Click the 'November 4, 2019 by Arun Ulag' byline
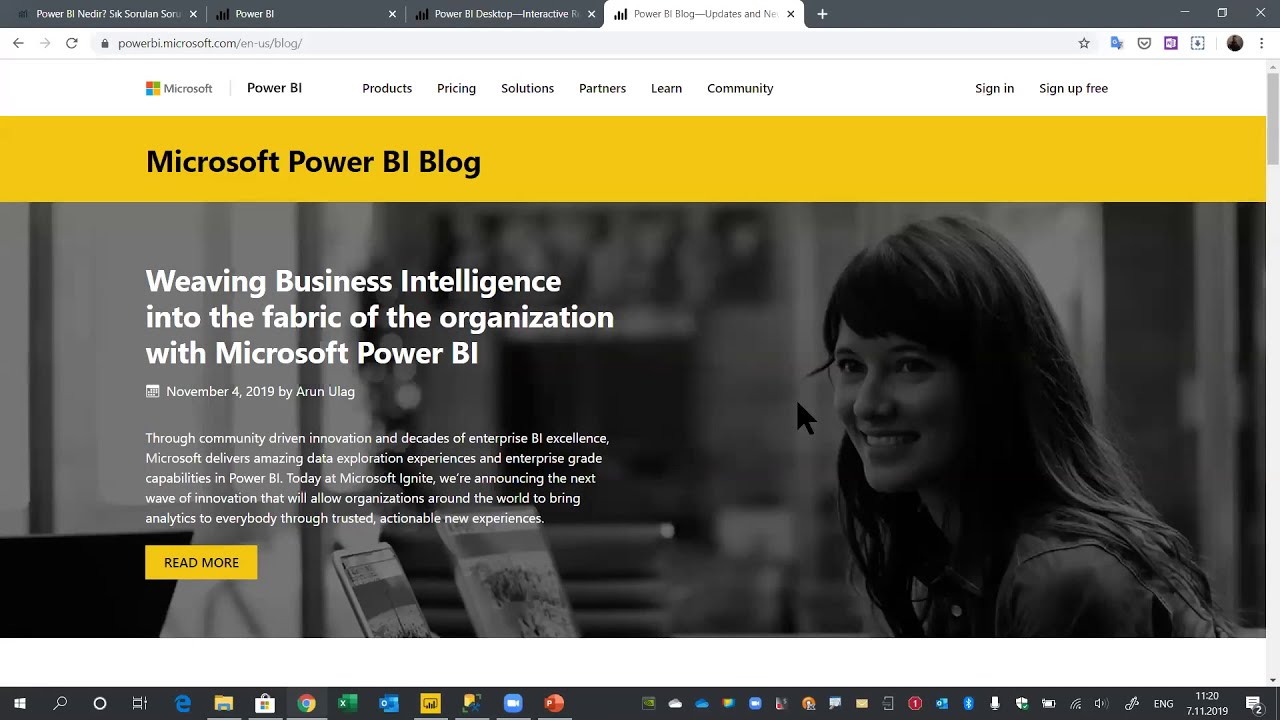 [260, 391]
